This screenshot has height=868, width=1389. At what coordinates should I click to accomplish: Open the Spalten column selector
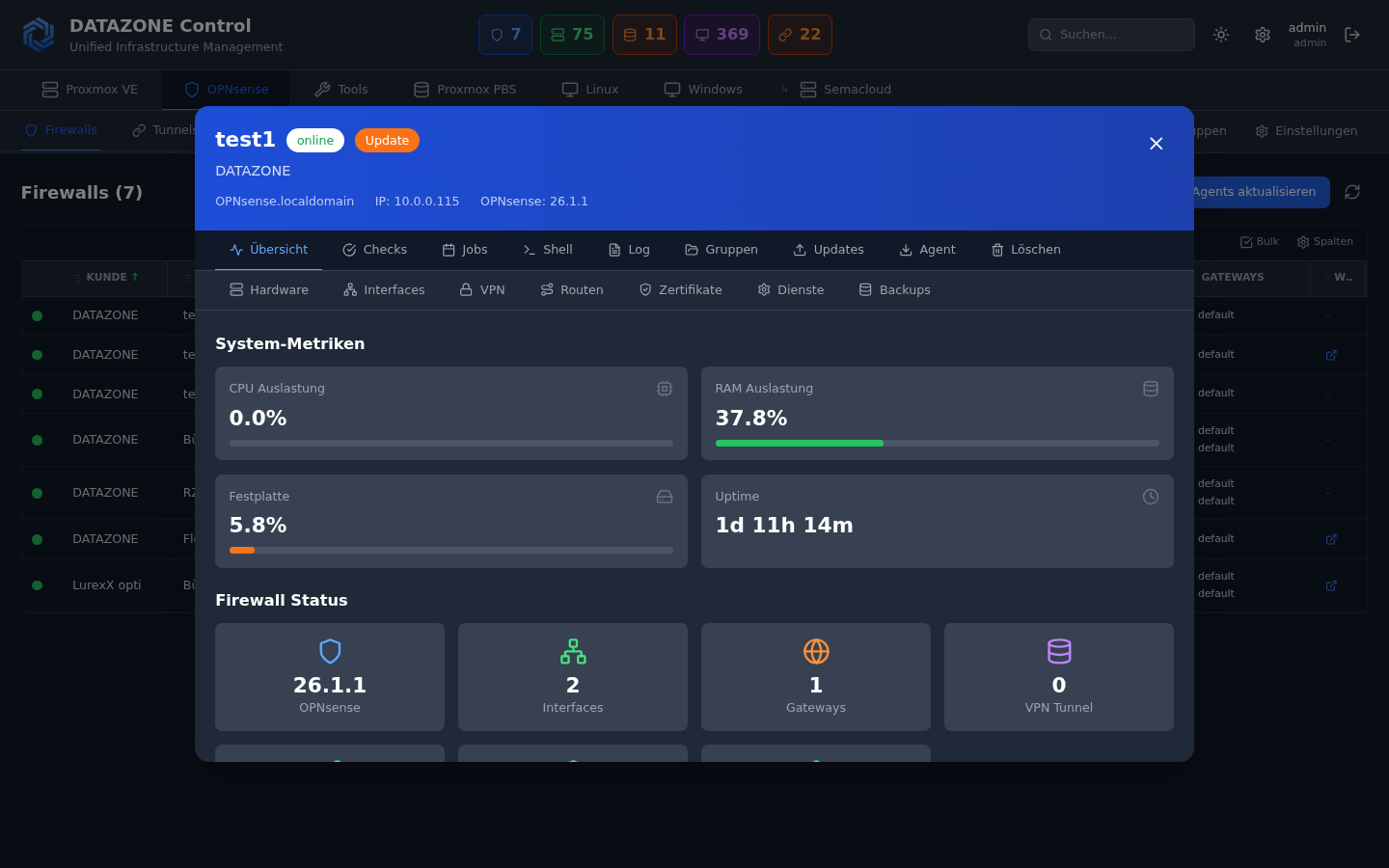[1324, 241]
